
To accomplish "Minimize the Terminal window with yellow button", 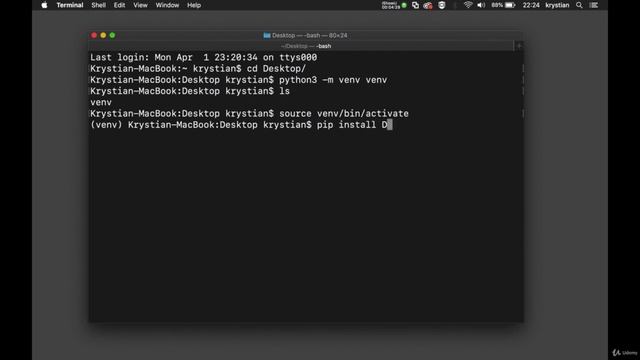I will (x=103, y=36).
